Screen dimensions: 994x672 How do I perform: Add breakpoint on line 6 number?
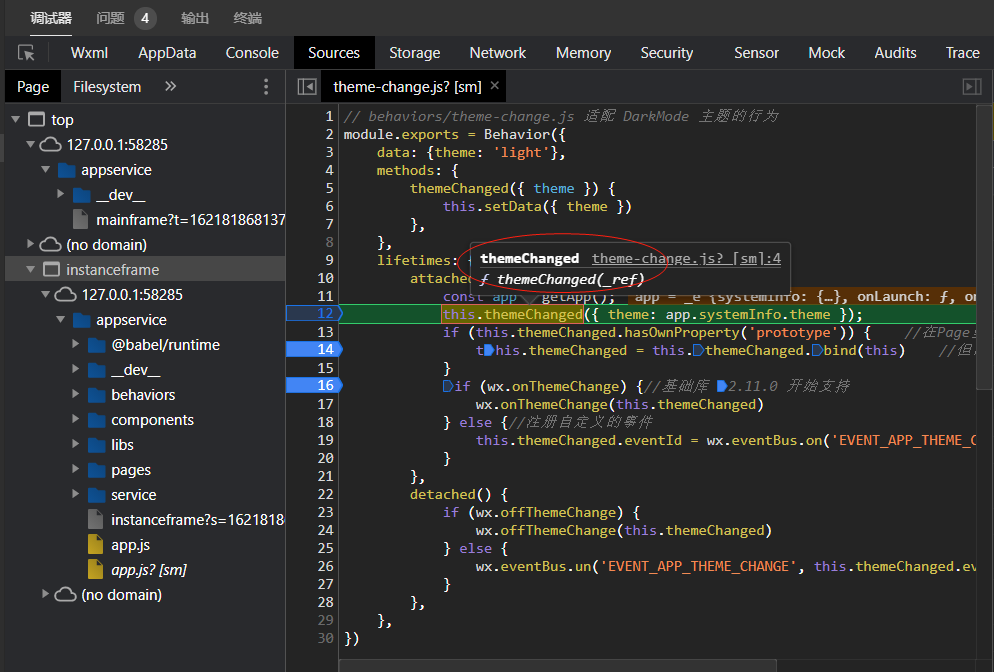click(x=329, y=206)
